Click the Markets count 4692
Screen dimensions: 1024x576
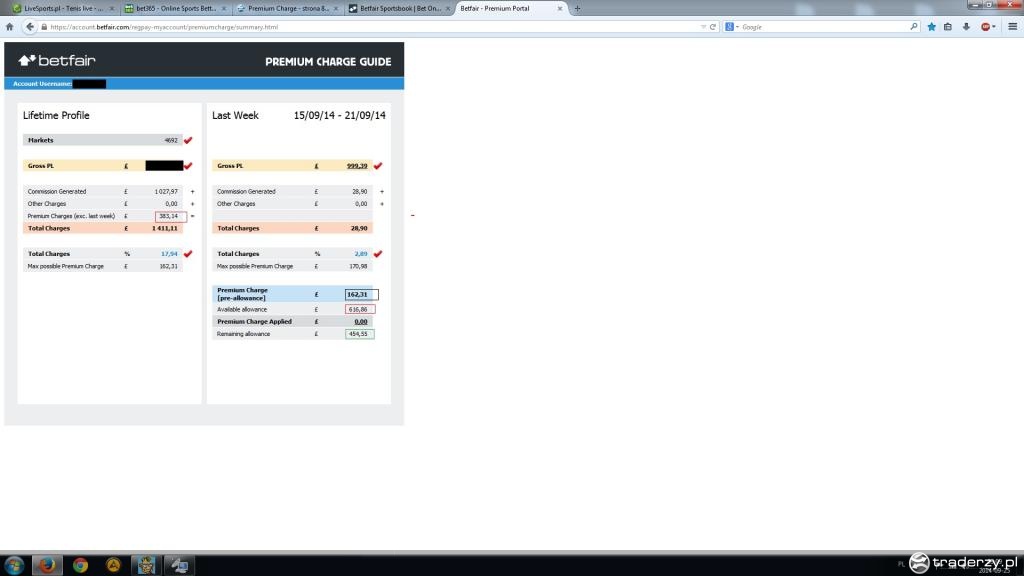click(170, 140)
